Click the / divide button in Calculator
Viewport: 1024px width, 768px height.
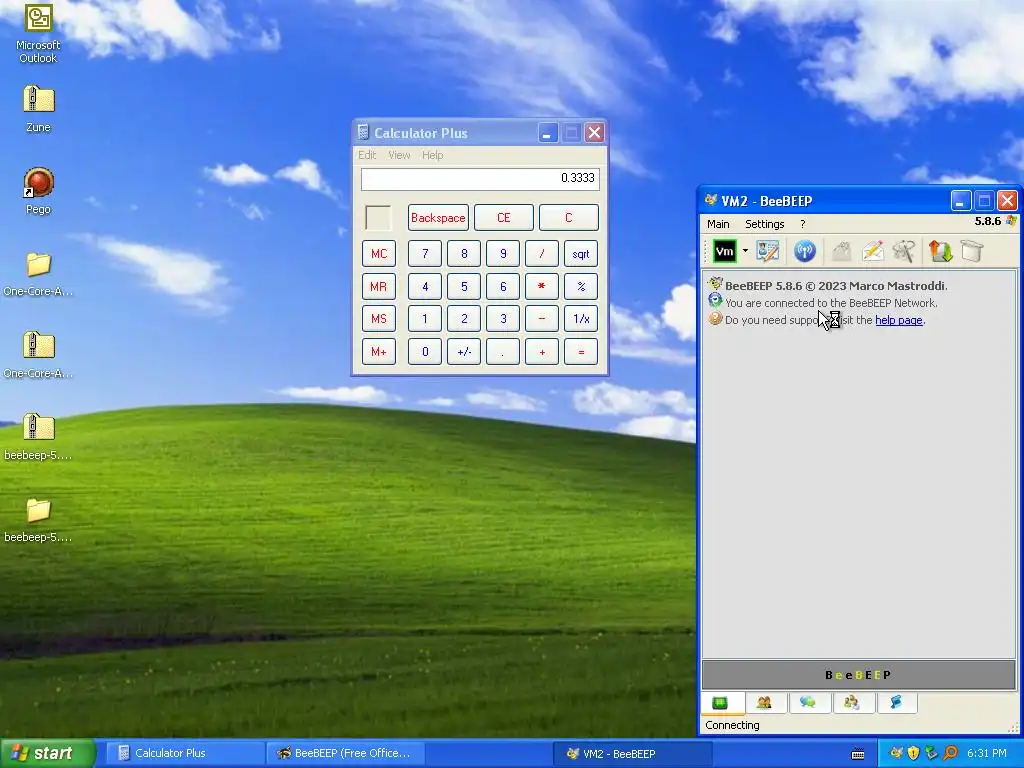(x=542, y=254)
